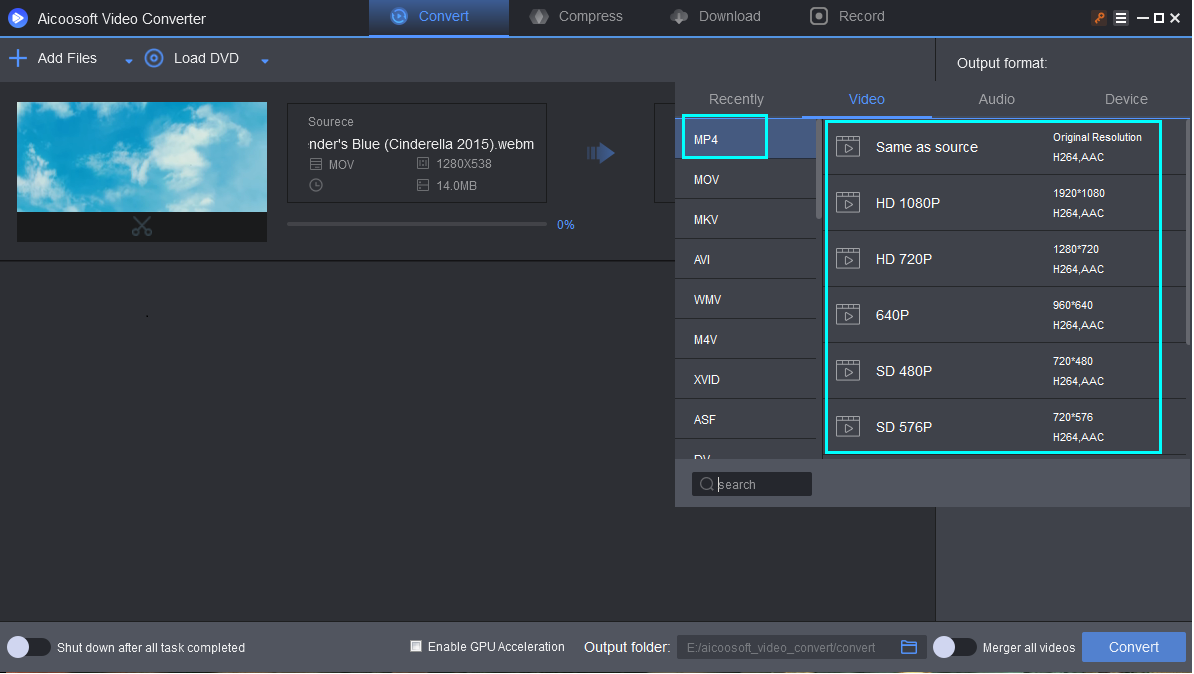Choose the Same as source preset

pos(1004,147)
